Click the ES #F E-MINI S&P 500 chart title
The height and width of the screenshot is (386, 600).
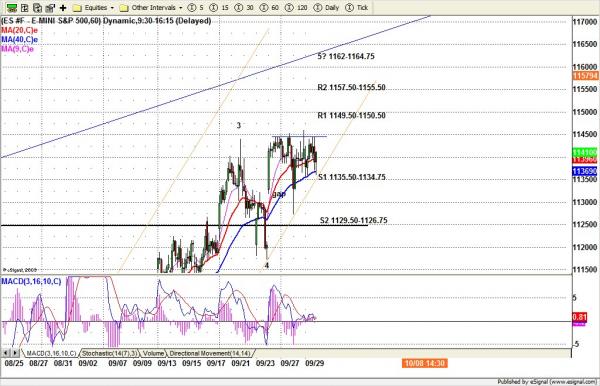(106, 21)
